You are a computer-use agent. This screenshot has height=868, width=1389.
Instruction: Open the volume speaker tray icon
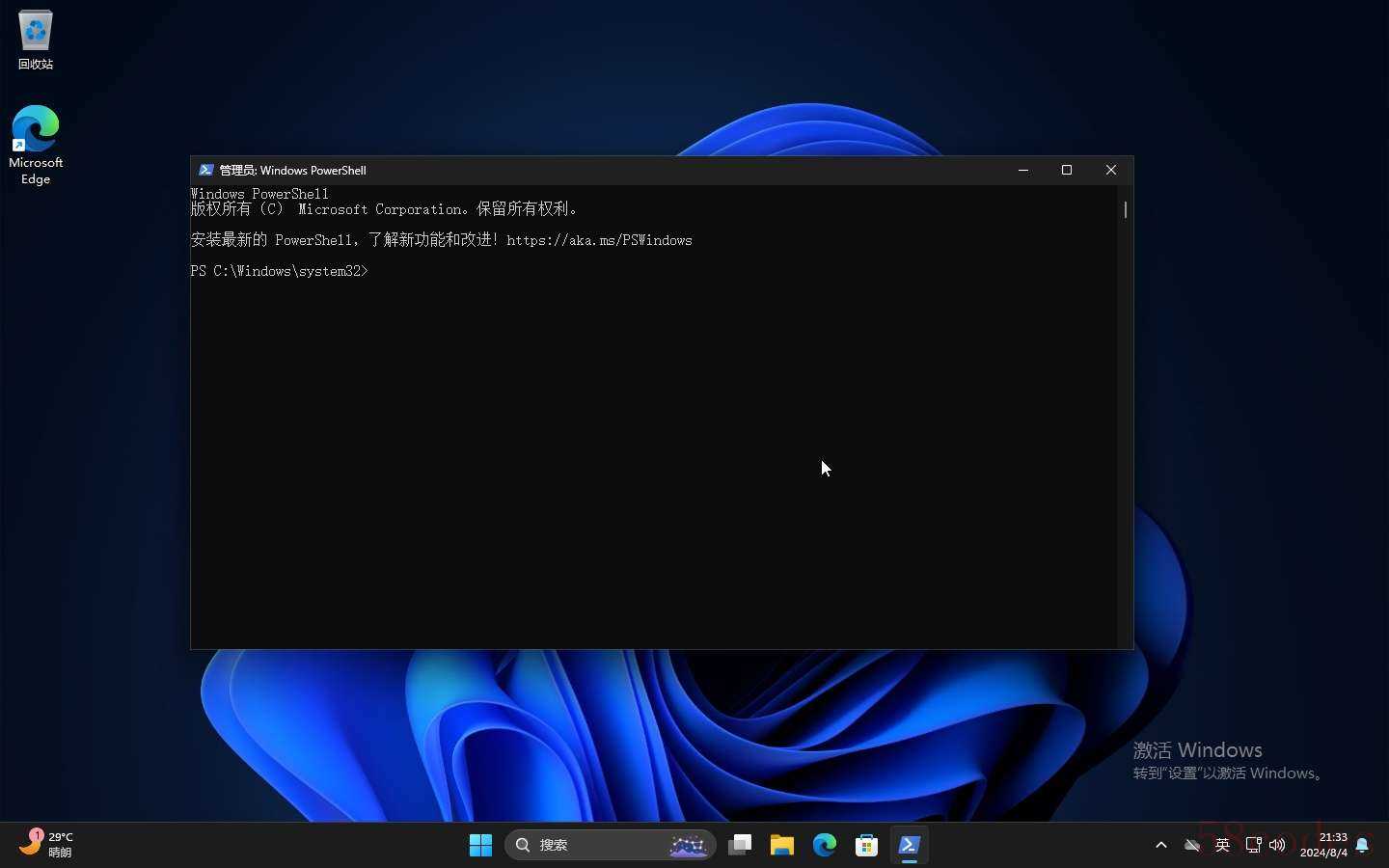tap(1278, 845)
